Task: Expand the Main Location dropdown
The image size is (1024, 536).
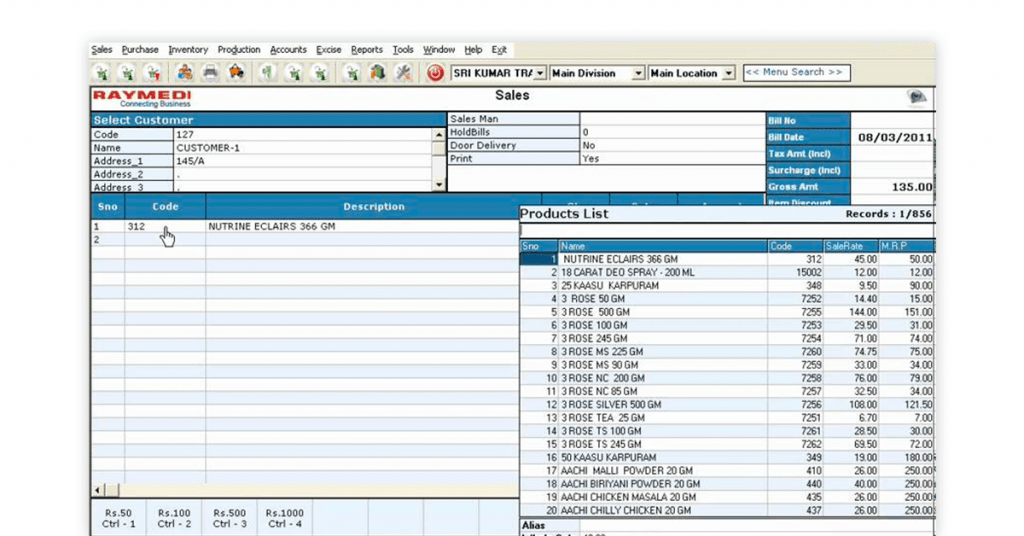Action: pyautogui.click(x=728, y=73)
